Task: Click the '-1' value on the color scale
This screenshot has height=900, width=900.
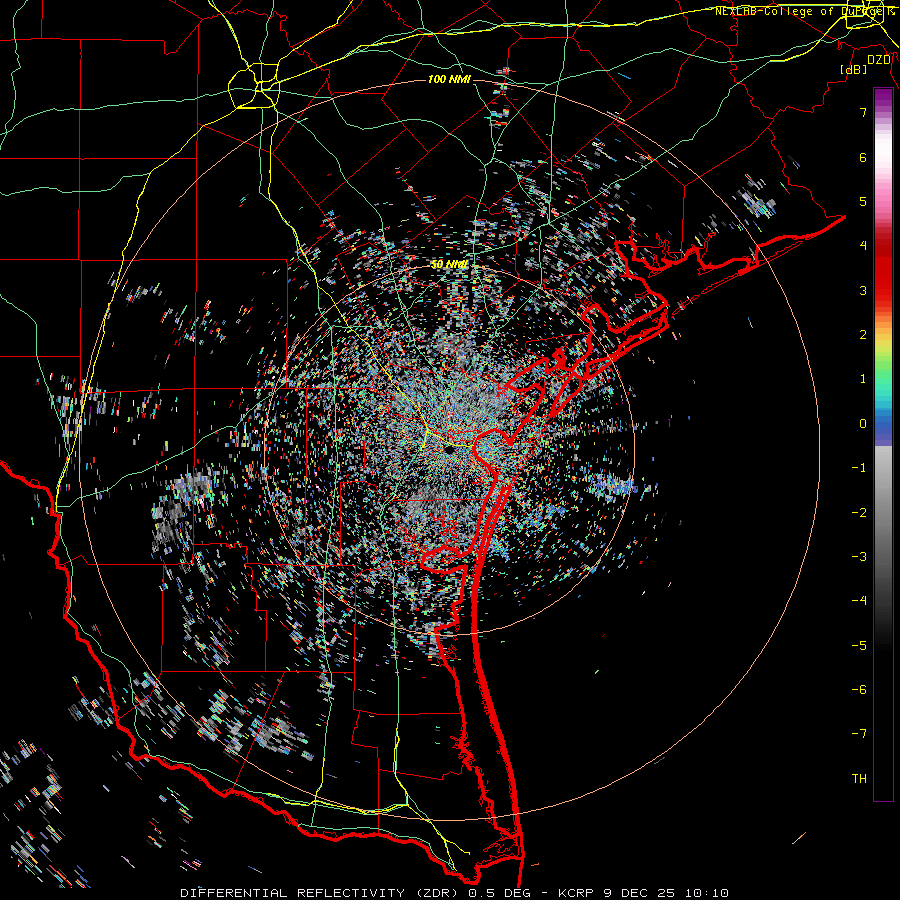Action: [859, 468]
